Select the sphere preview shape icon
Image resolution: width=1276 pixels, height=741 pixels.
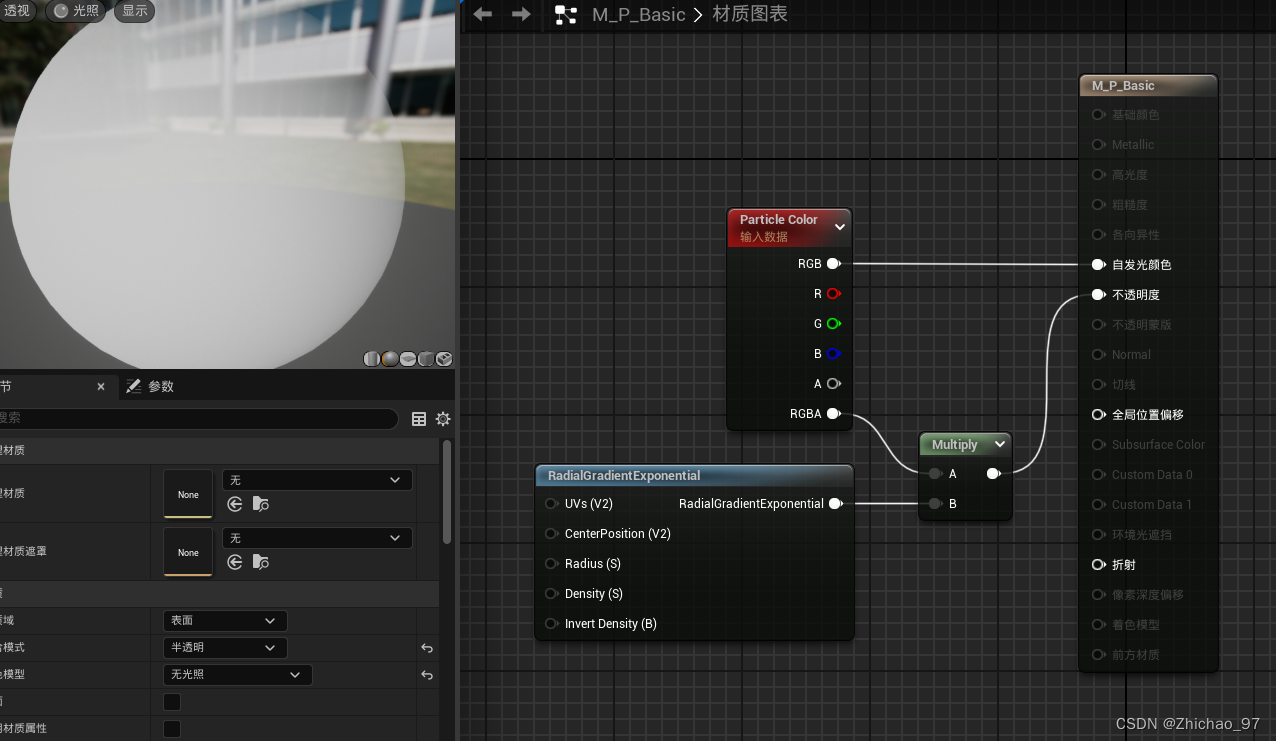[x=389, y=358]
